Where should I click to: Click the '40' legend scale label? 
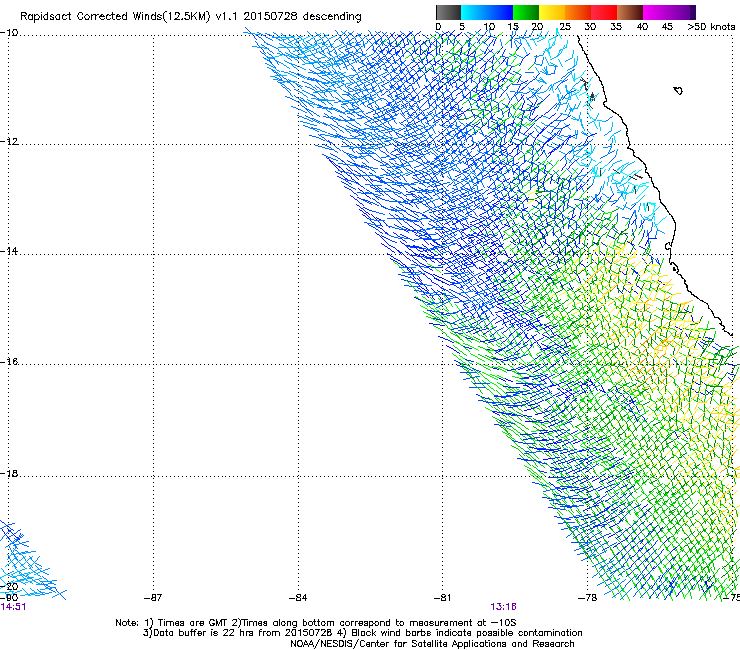click(642, 27)
